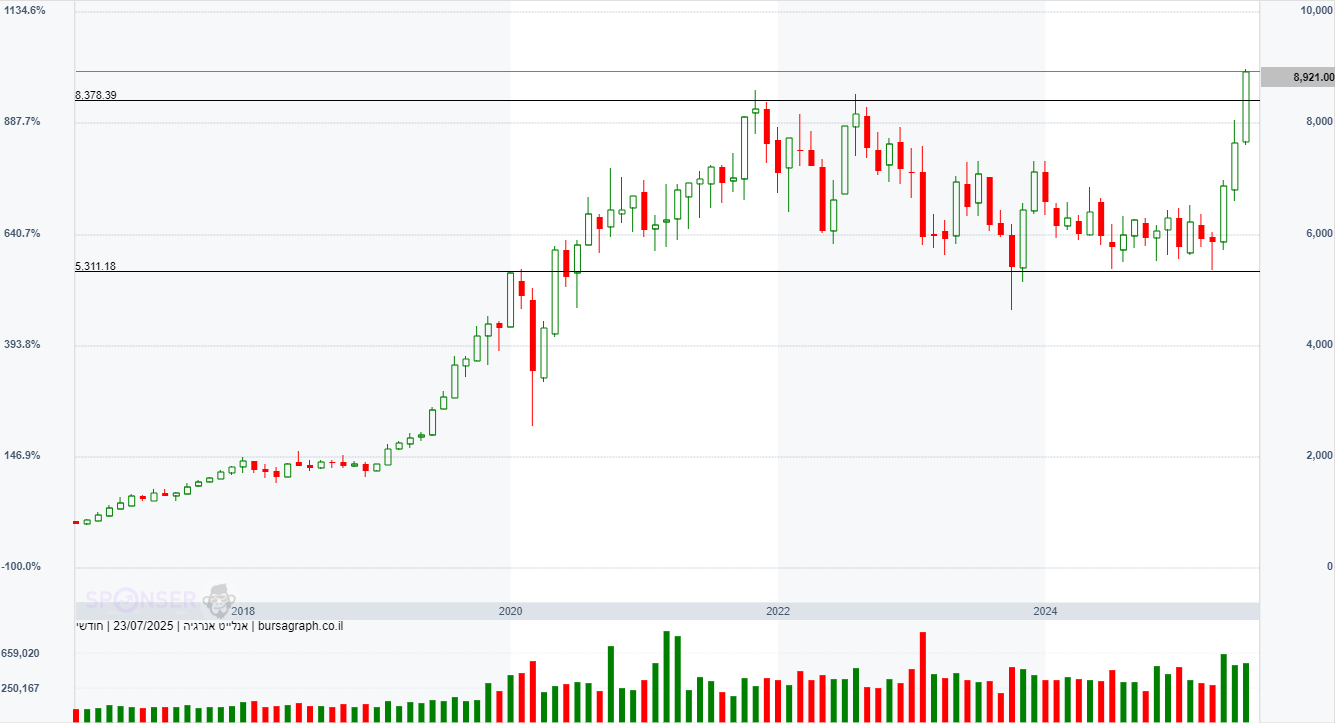Click the 2020 marker on the time axis

click(510, 611)
